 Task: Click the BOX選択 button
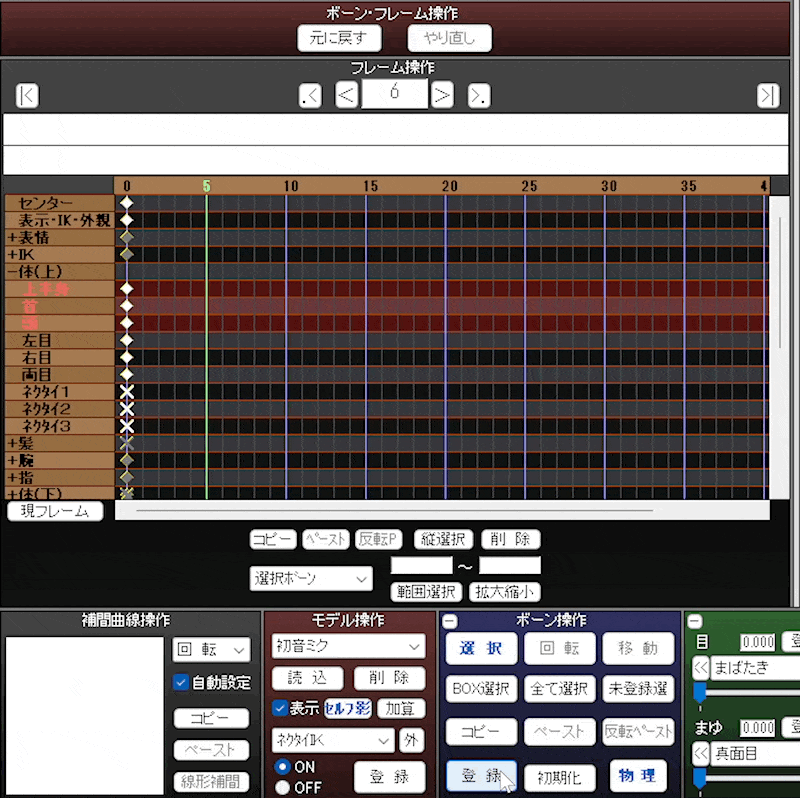click(x=481, y=689)
